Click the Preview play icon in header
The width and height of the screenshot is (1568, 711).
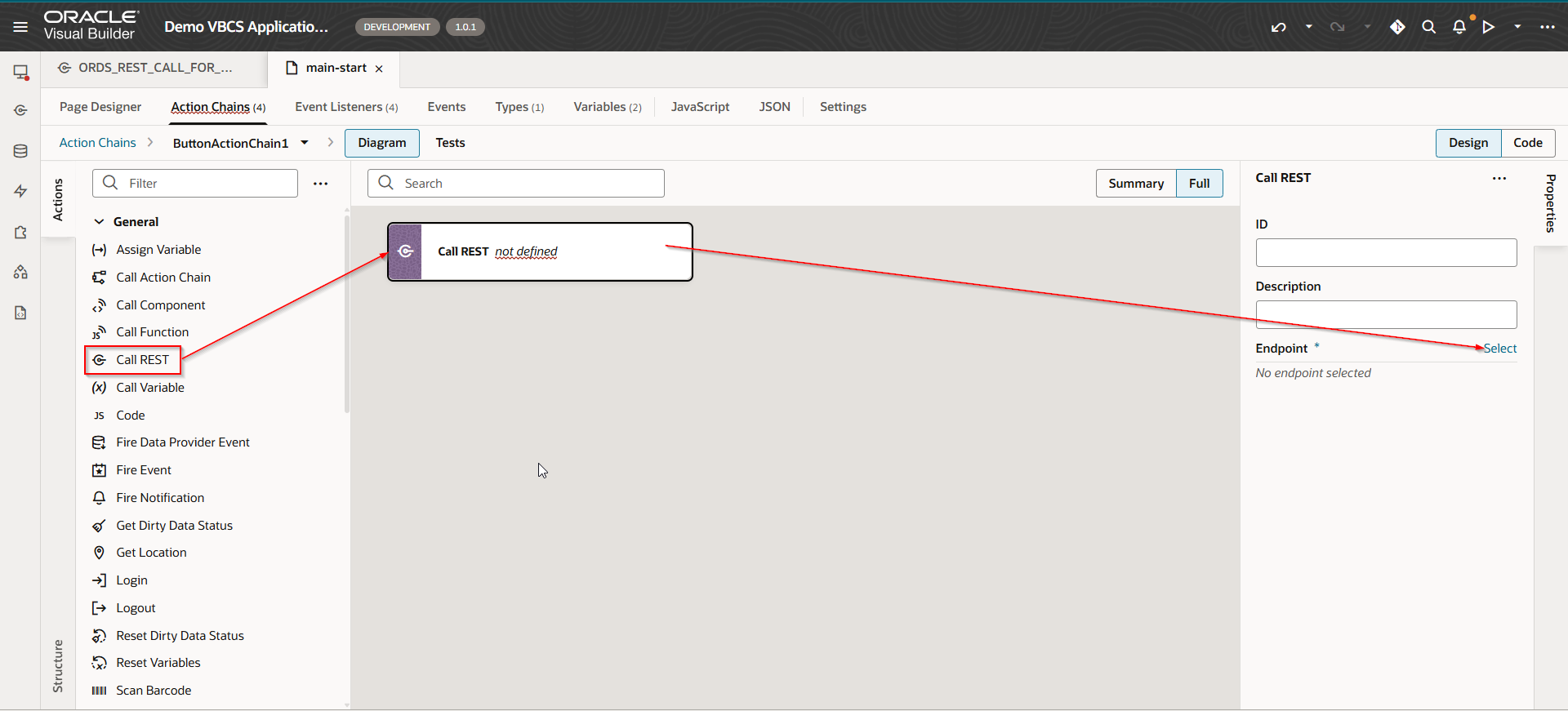point(1489,27)
